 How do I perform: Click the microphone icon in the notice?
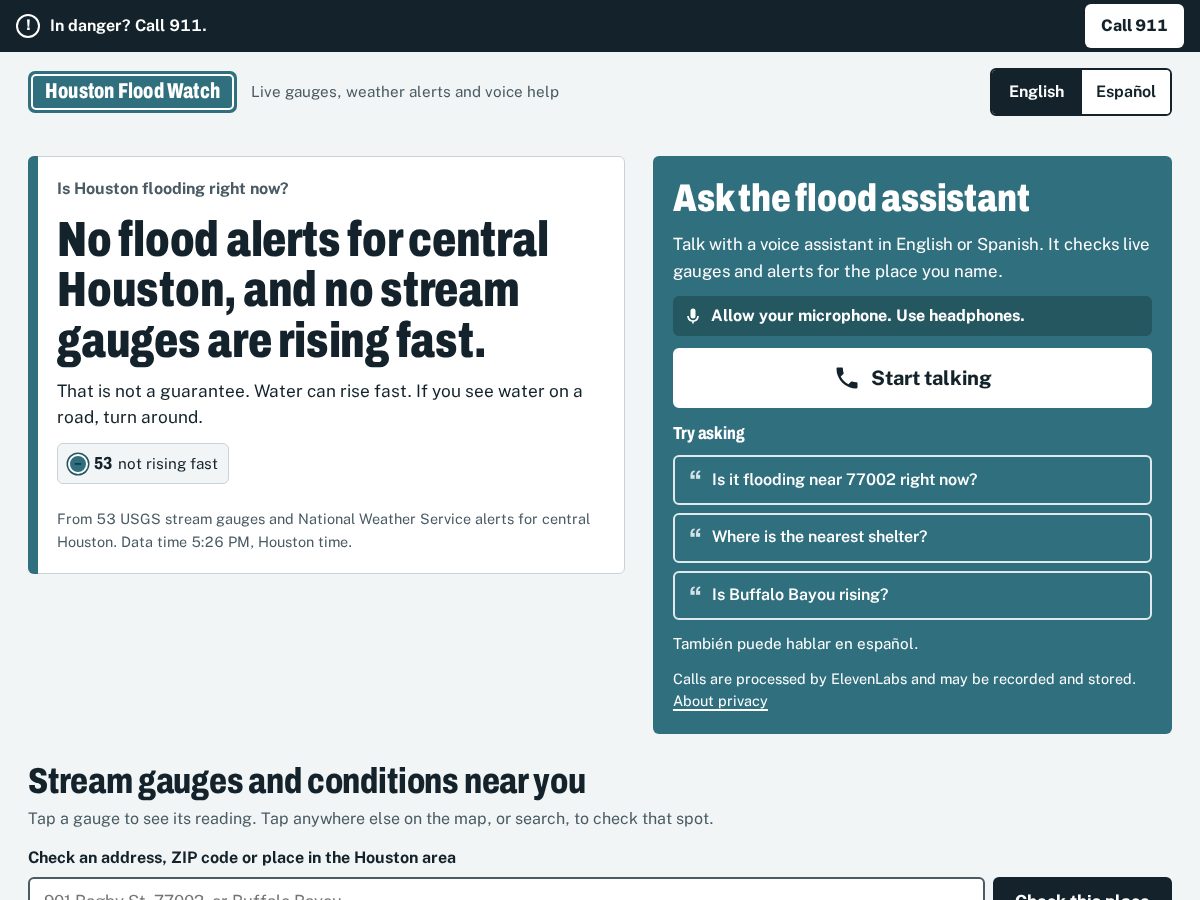point(693,316)
